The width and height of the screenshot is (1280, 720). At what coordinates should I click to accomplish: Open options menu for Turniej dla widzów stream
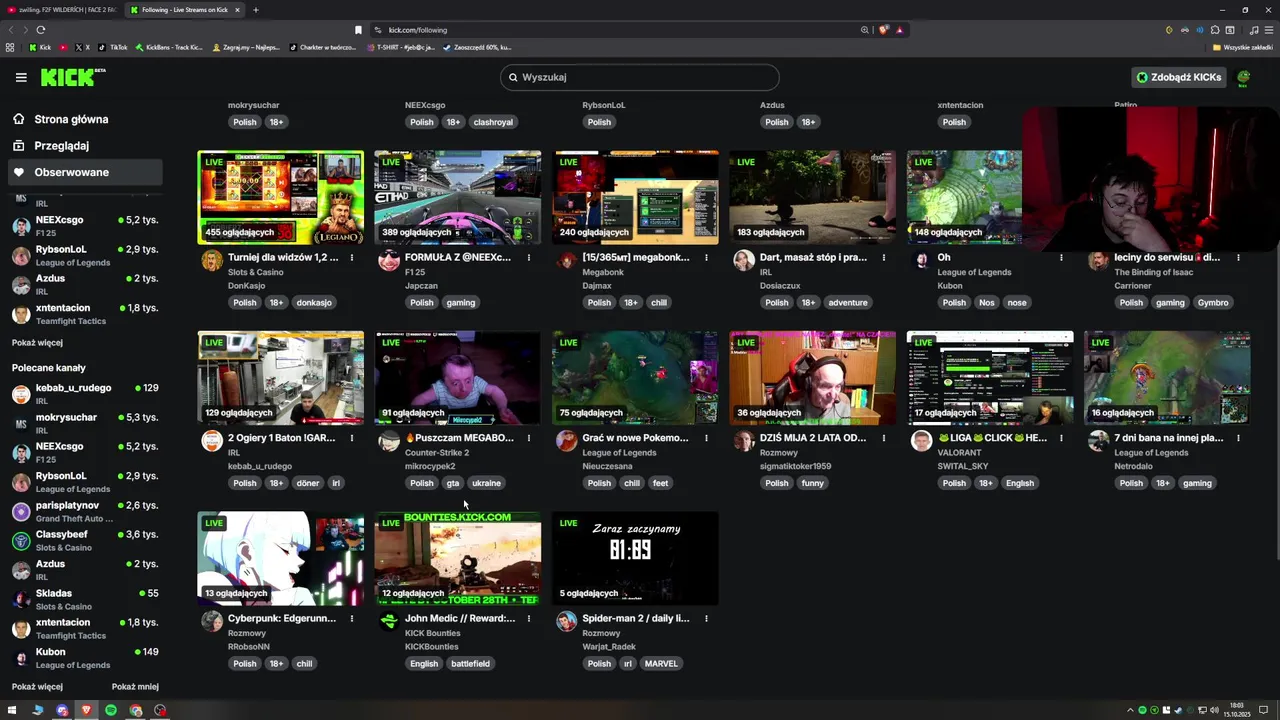coord(352,258)
